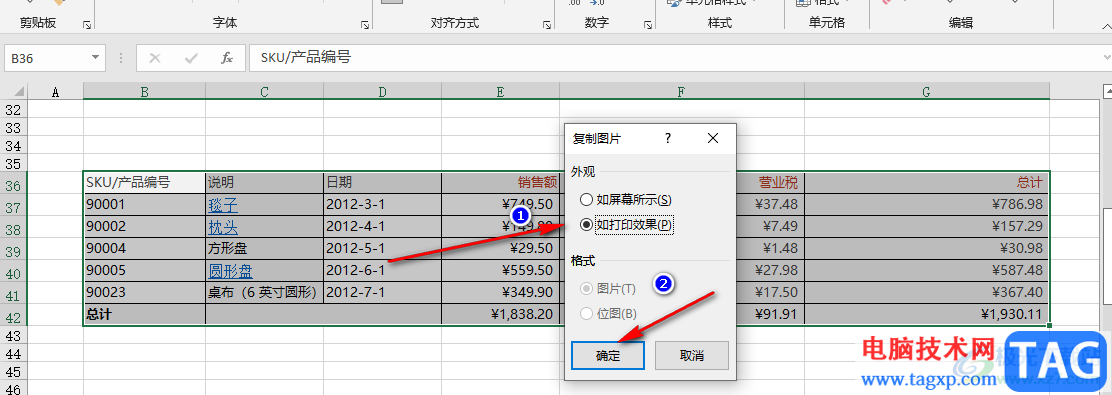
Task: Click cell SKU/产品编号 in the table header
Action: (144, 182)
